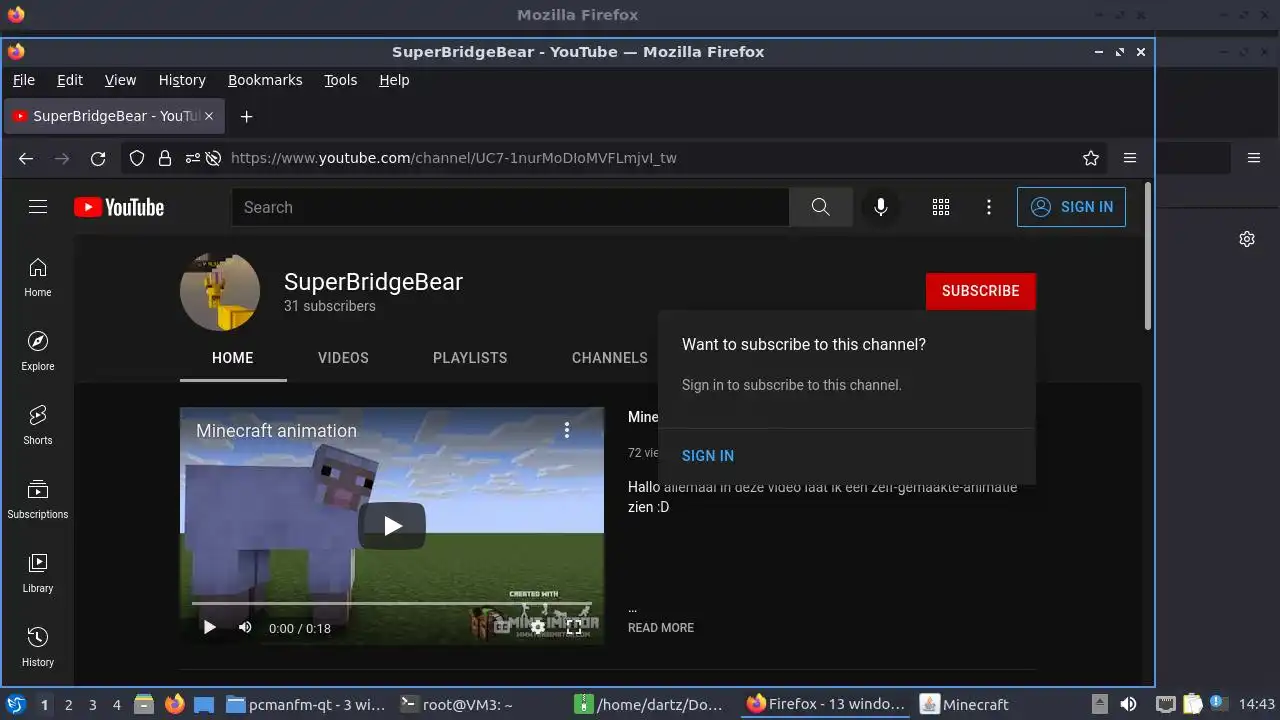Viewport: 1280px width, 720px height.
Task: Open Shorts in the sidebar
Action: (x=38, y=425)
